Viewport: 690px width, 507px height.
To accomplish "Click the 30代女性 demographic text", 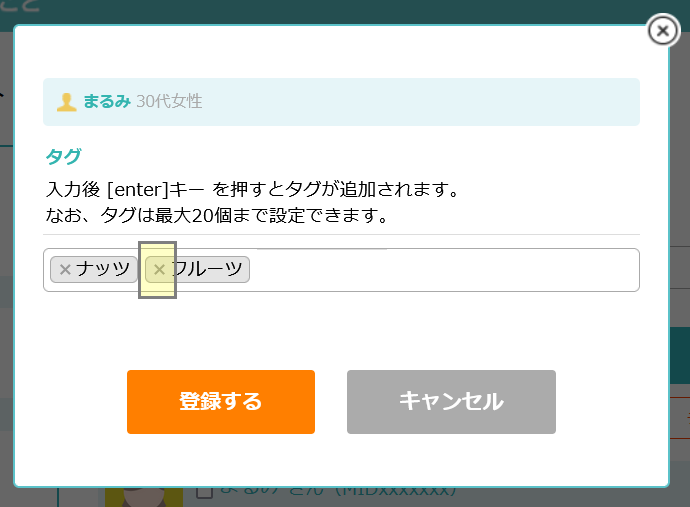I will [x=169, y=102].
